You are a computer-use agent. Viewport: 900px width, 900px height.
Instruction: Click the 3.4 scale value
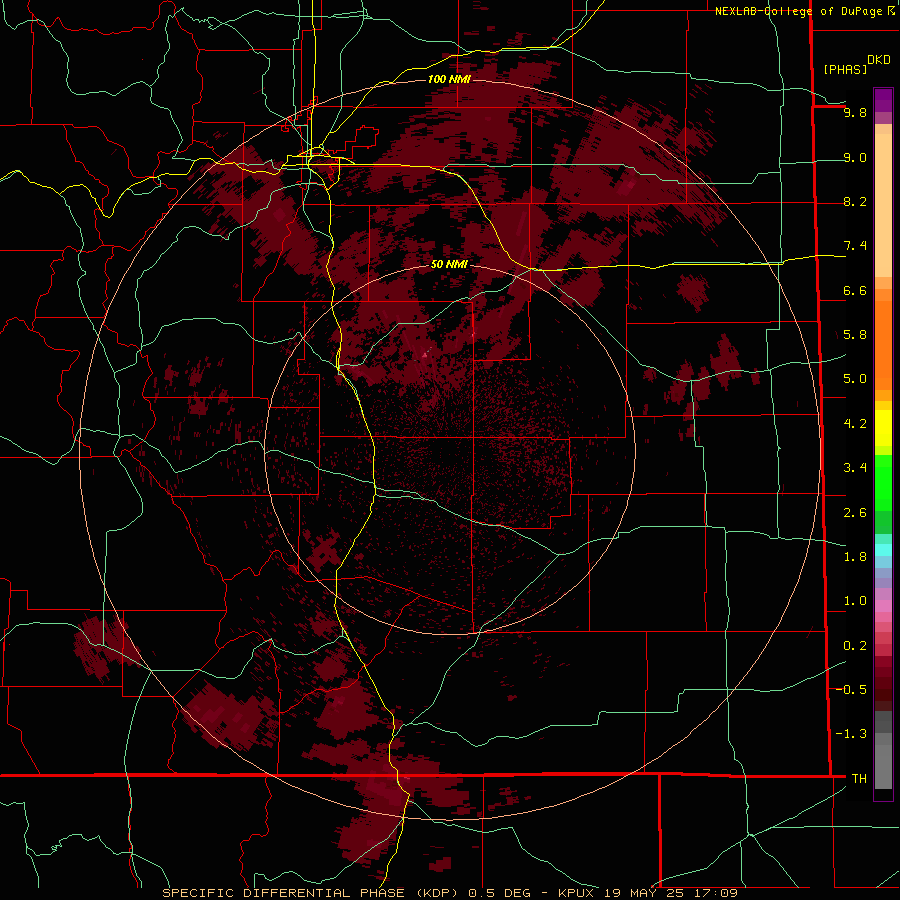pyautogui.click(x=855, y=468)
